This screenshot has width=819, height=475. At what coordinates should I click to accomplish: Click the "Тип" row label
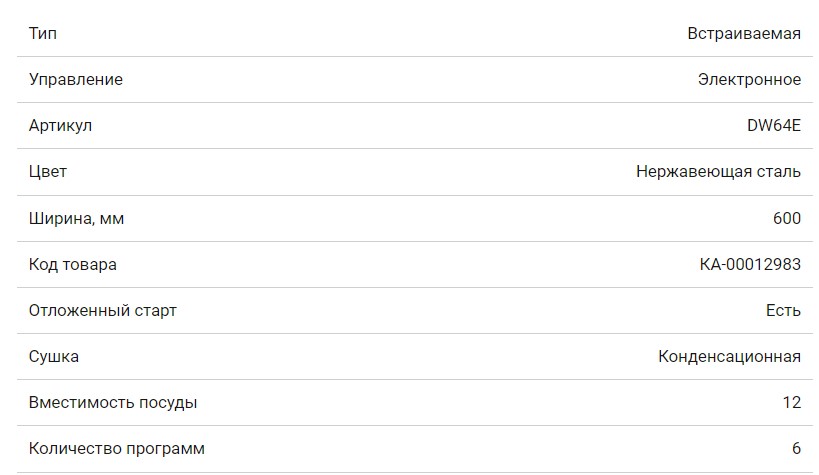[43, 34]
